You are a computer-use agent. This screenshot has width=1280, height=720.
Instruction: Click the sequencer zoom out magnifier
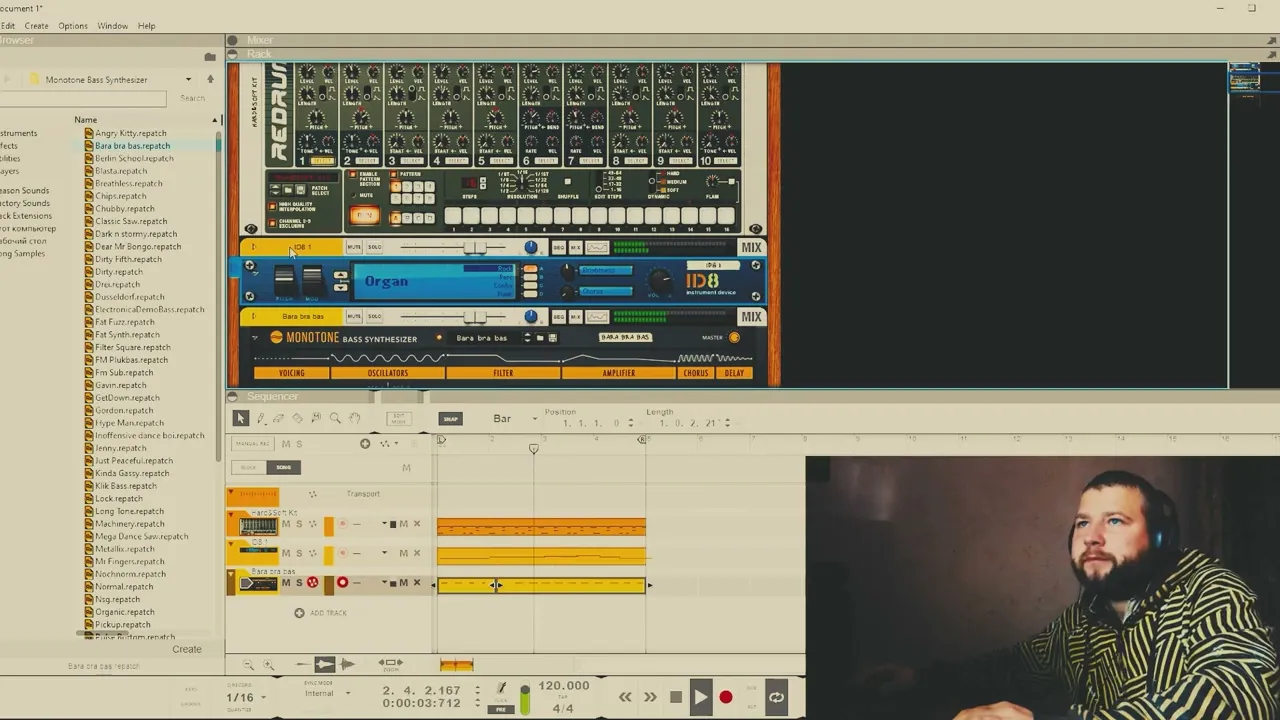249,665
